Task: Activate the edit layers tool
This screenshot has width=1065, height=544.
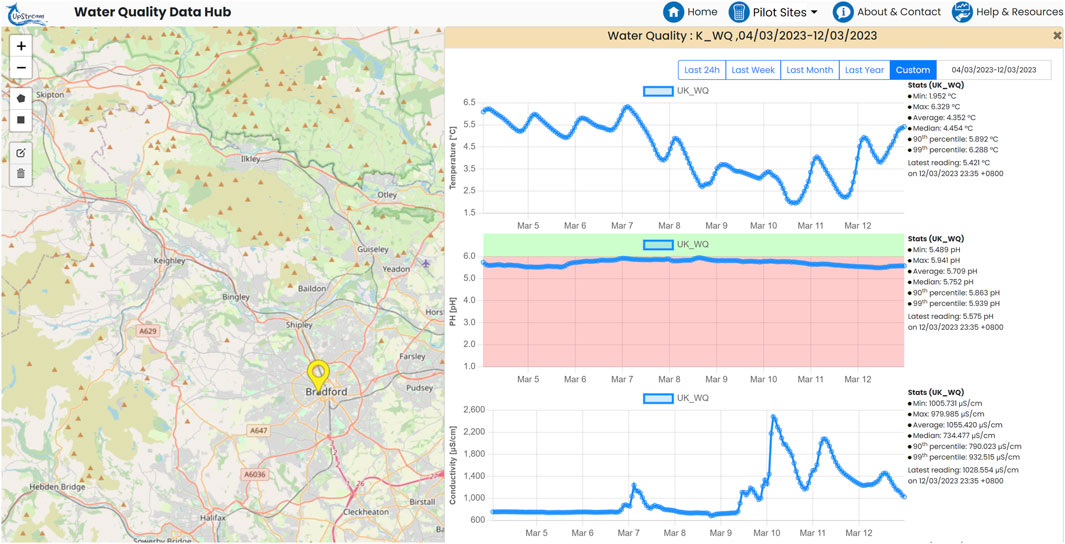Action: pyautogui.click(x=21, y=152)
